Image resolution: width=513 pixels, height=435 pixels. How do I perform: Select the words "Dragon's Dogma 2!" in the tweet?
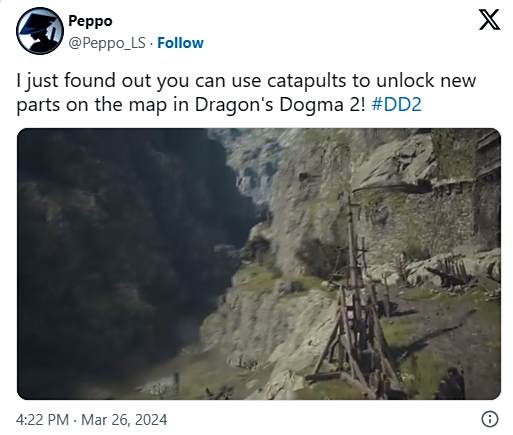(280, 105)
